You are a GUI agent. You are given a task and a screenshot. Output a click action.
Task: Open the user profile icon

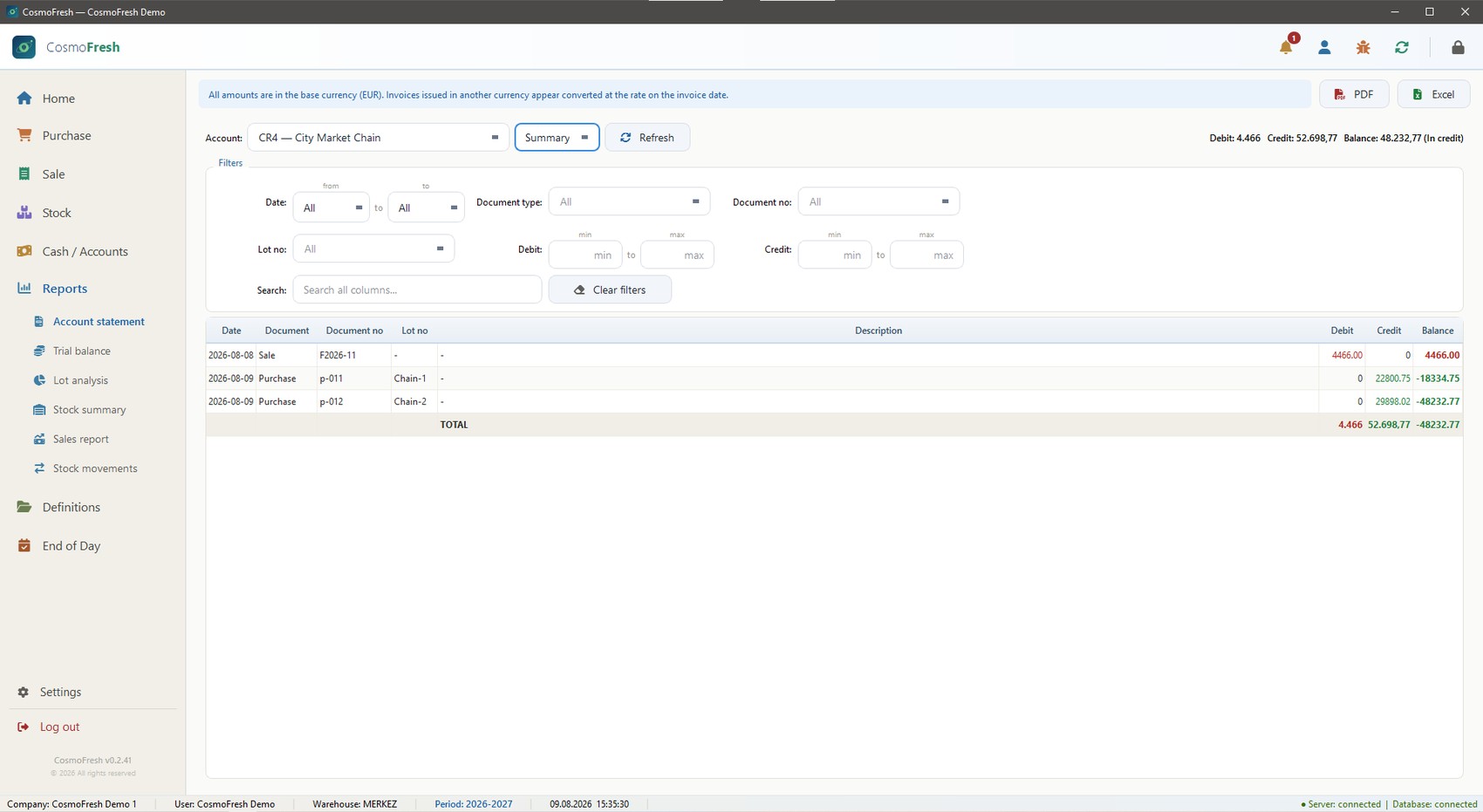click(1324, 47)
